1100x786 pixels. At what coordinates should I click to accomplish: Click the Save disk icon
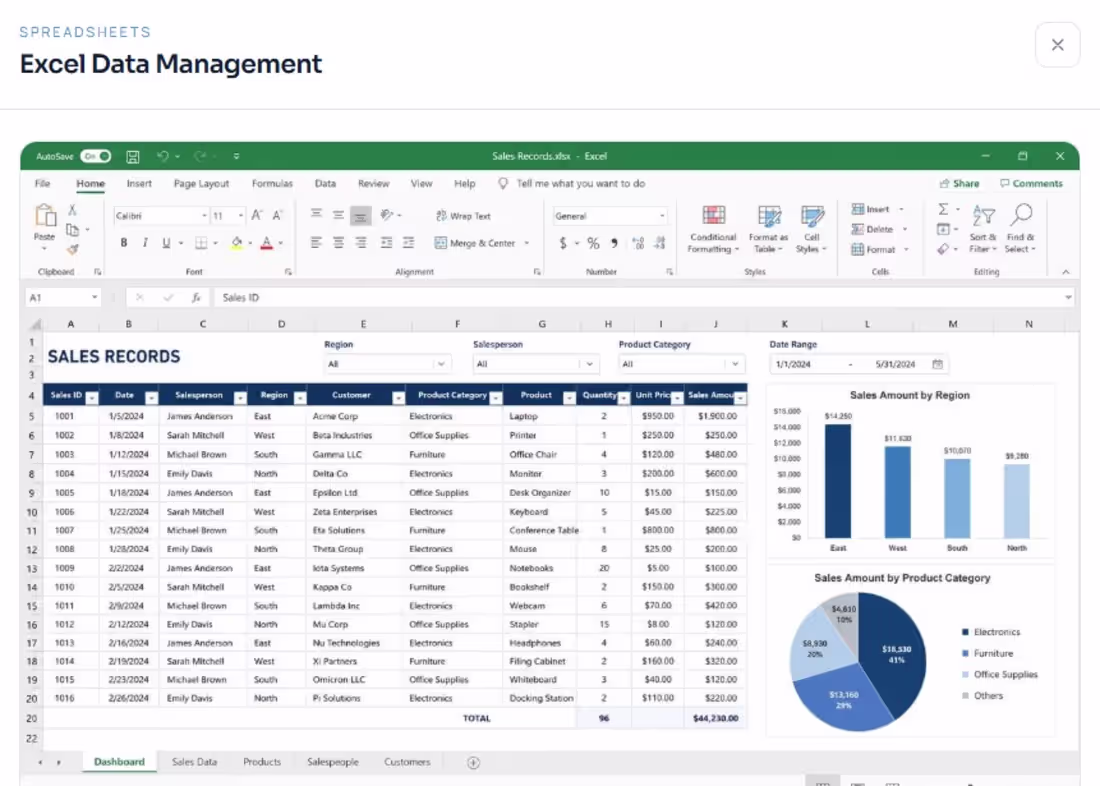coord(133,156)
